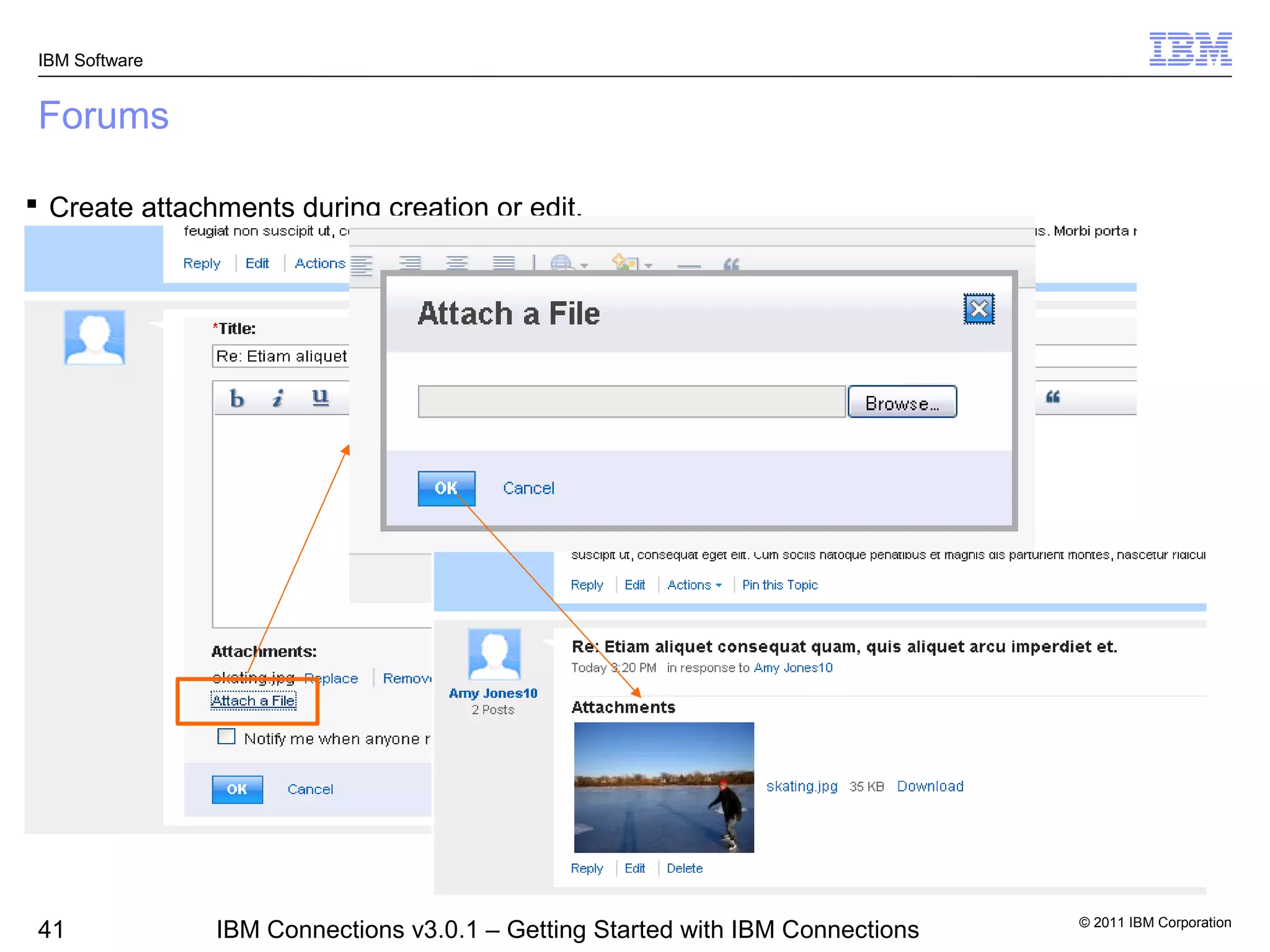Click Edit beside Pin this Topic
The height and width of the screenshot is (952, 1270).
(x=634, y=586)
